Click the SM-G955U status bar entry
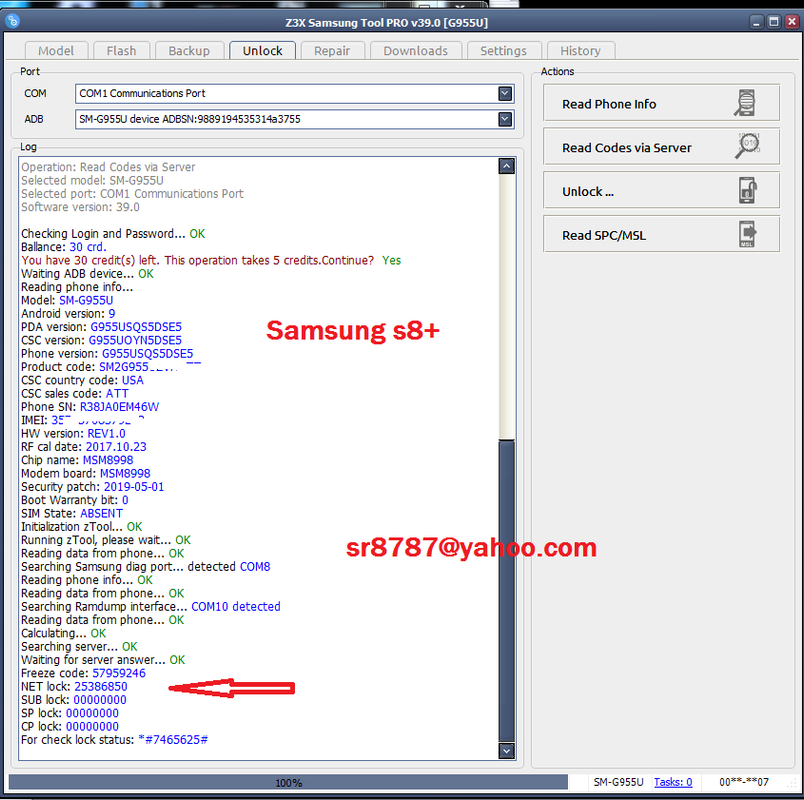 [x=618, y=782]
